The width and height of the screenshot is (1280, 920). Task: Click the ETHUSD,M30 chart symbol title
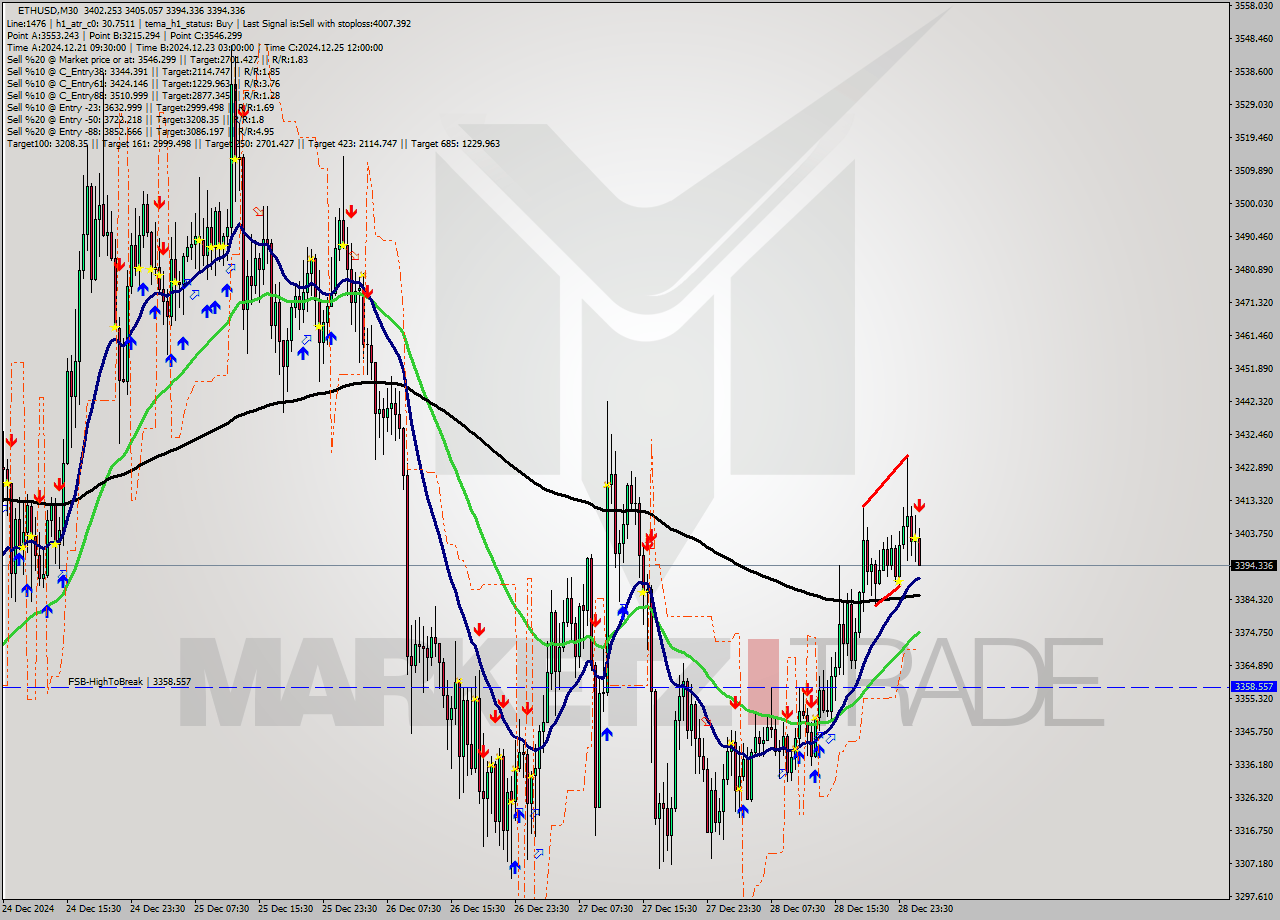[48, 10]
